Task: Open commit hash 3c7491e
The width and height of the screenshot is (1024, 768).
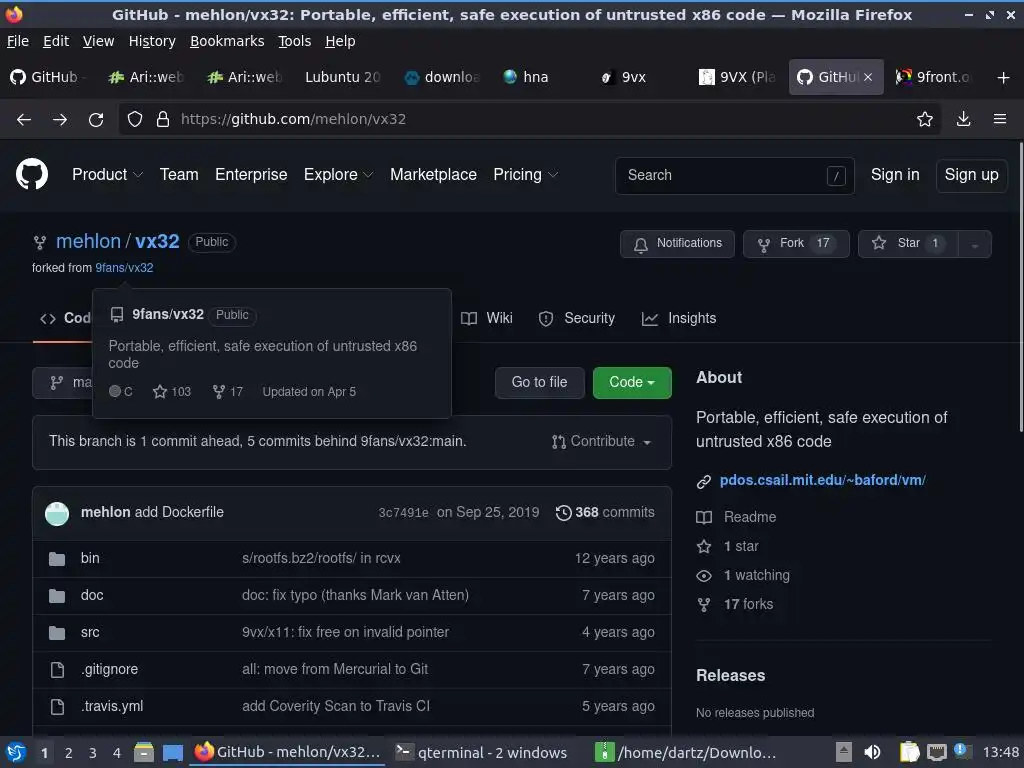Action: [x=403, y=513]
